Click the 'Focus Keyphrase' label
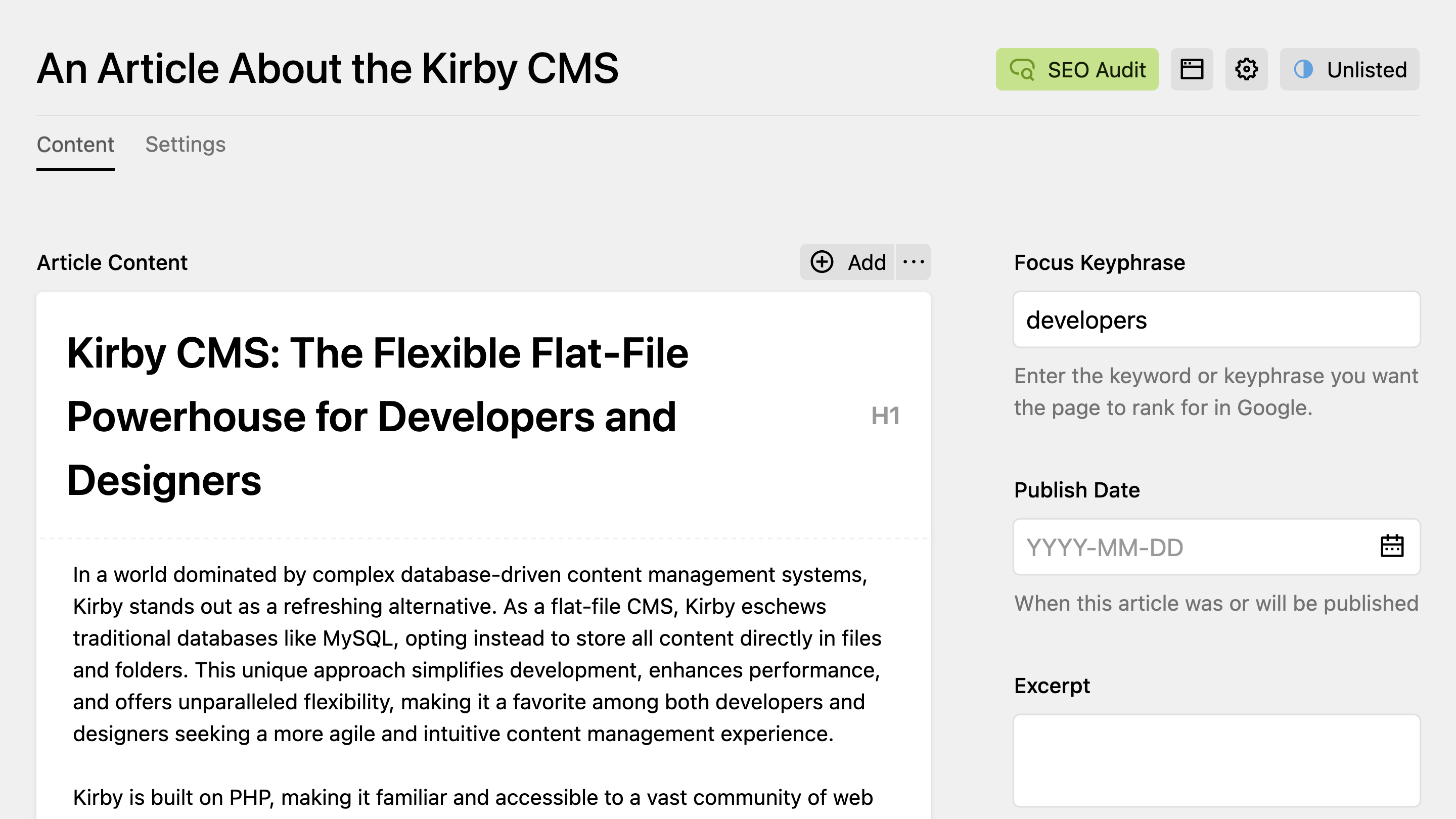 (1100, 263)
